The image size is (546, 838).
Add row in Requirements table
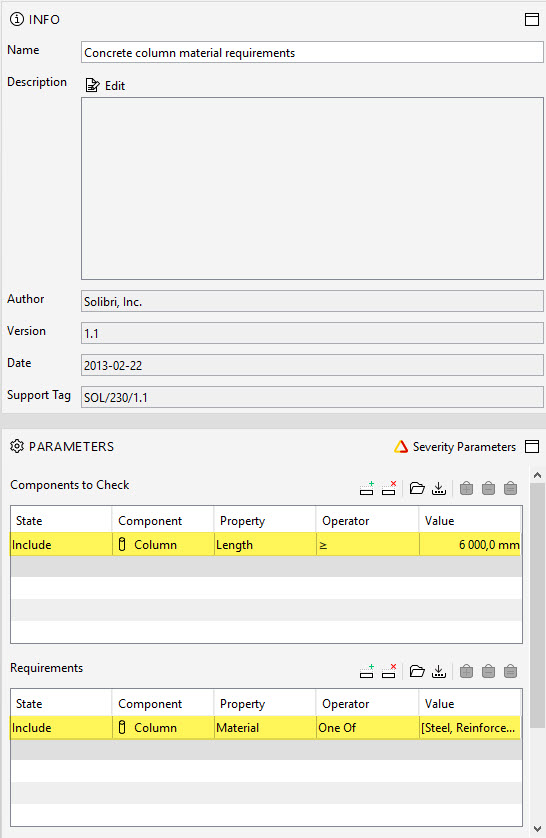click(366, 671)
